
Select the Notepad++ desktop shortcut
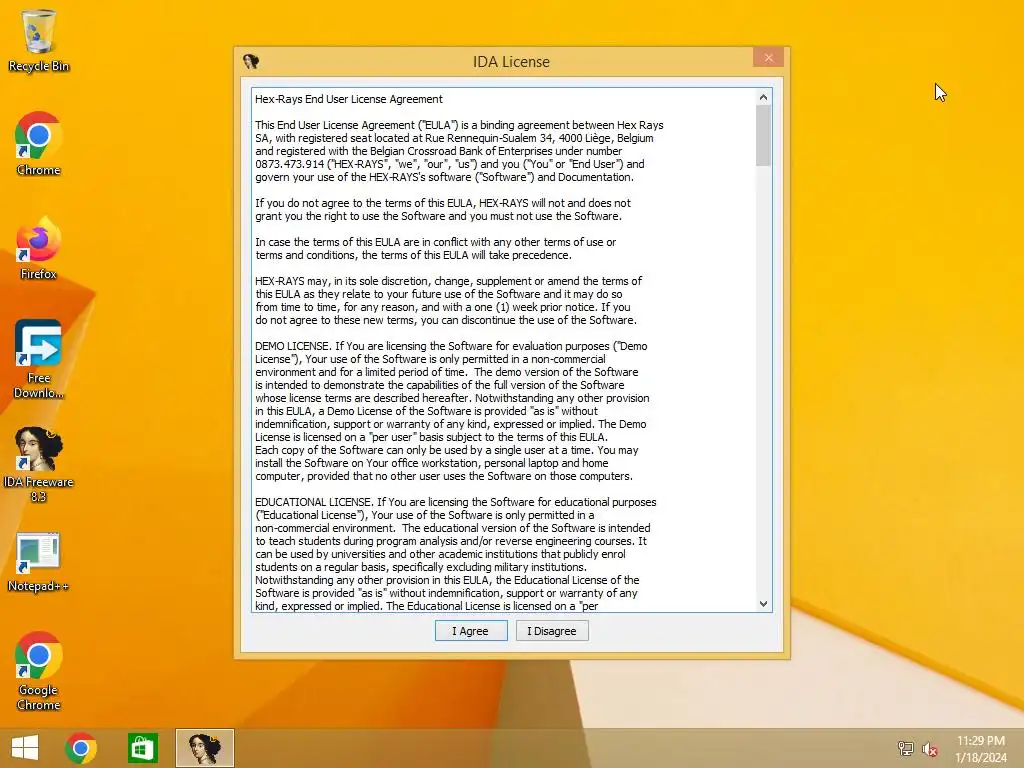pos(39,562)
